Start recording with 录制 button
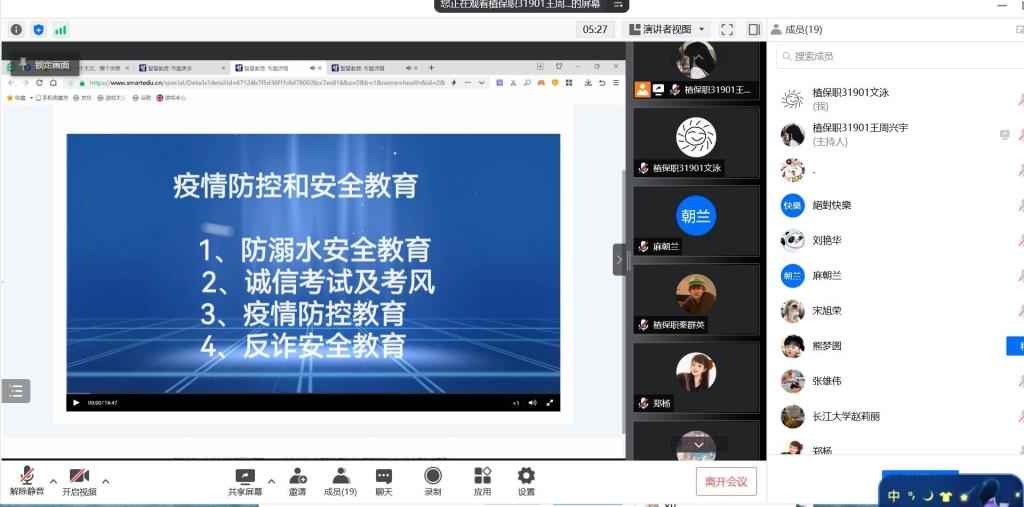Image resolution: width=1024 pixels, height=507 pixels. tap(433, 481)
